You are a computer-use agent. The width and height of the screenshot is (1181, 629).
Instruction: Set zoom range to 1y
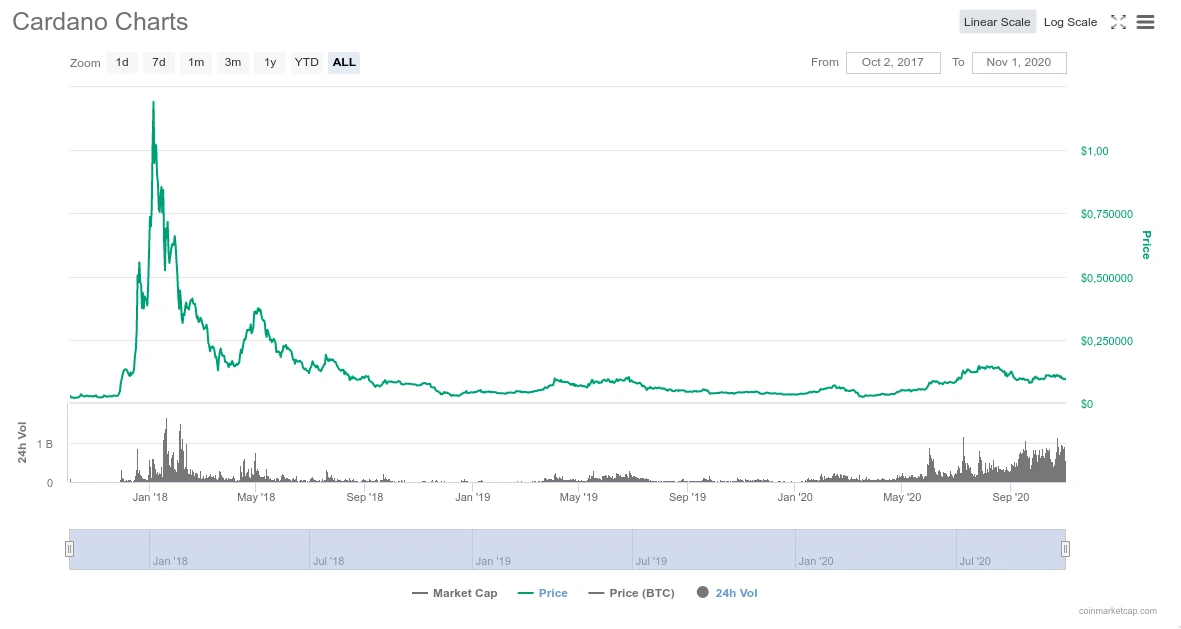[270, 63]
